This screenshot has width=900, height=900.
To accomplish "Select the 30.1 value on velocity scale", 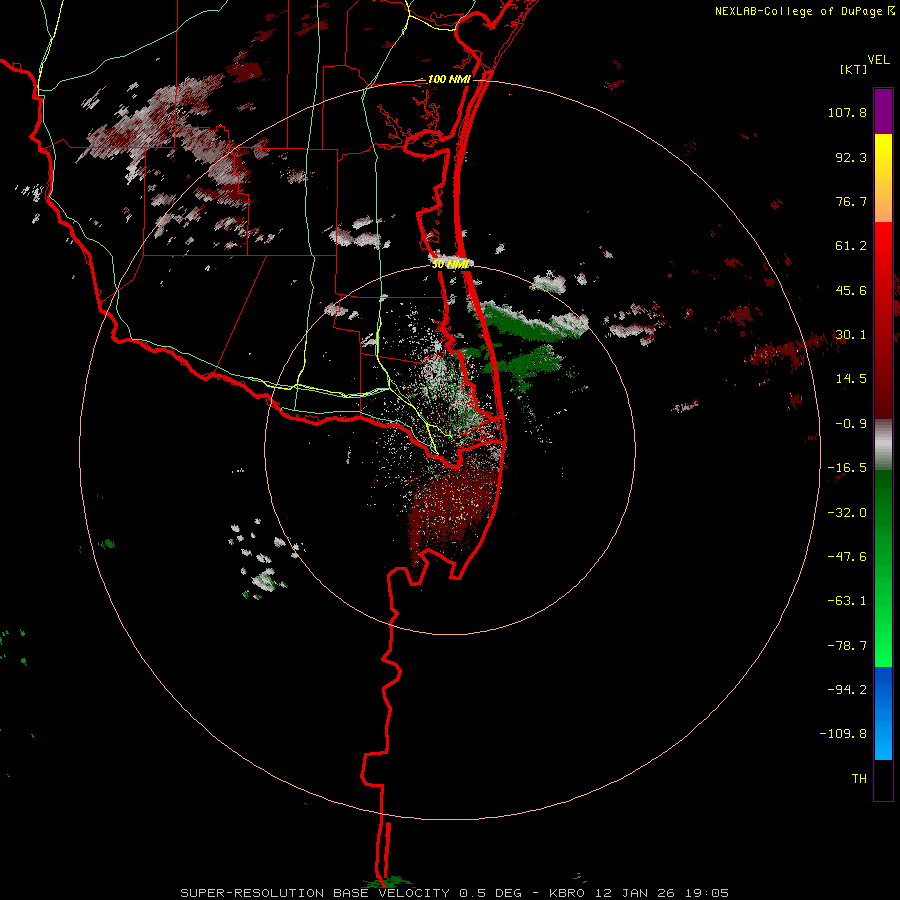I will point(851,335).
